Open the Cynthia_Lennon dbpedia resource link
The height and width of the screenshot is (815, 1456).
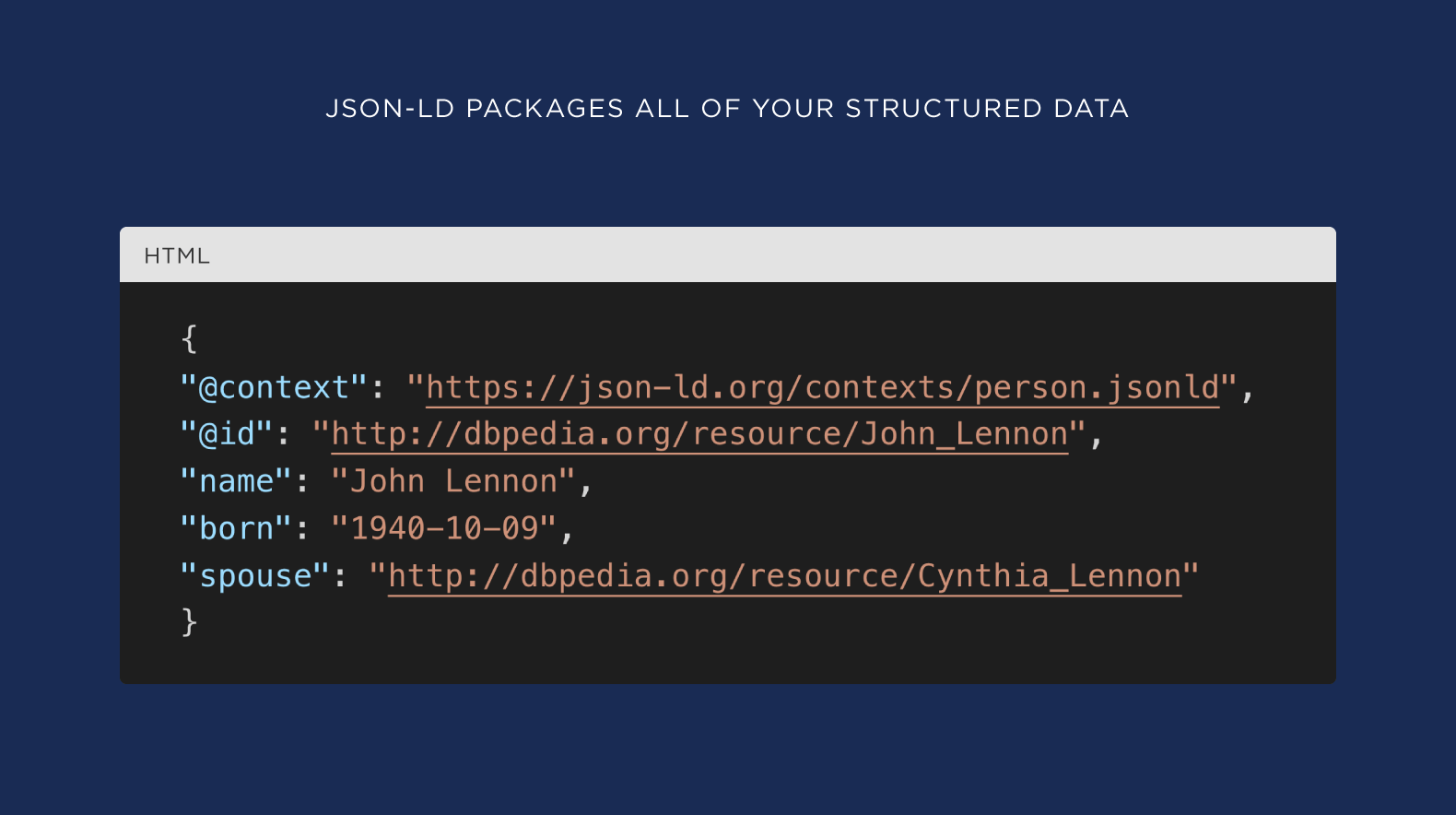[784, 576]
